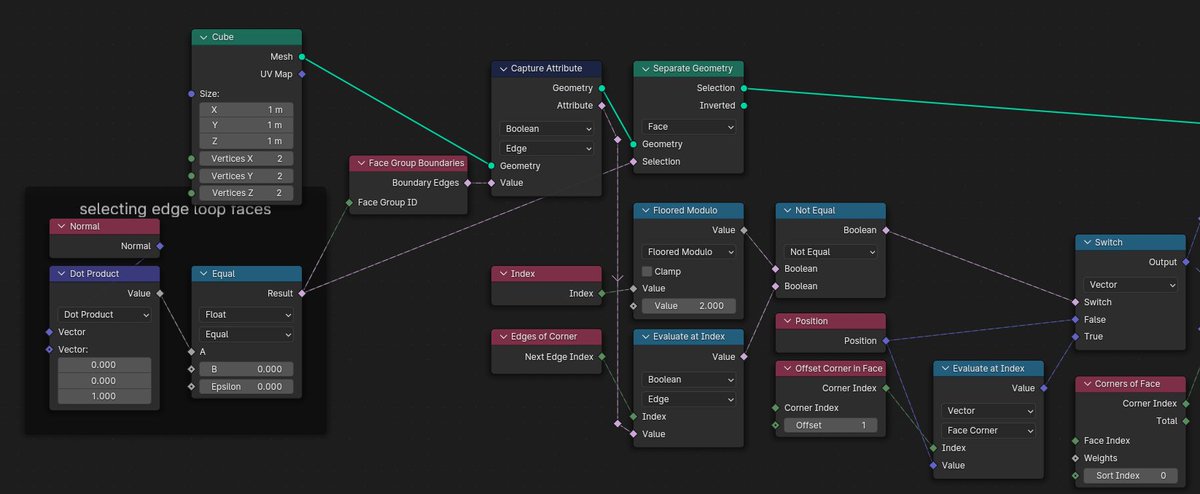Collapse the Index node
1200x494 pixels.
pyautogui.click(x=502, y=274)
